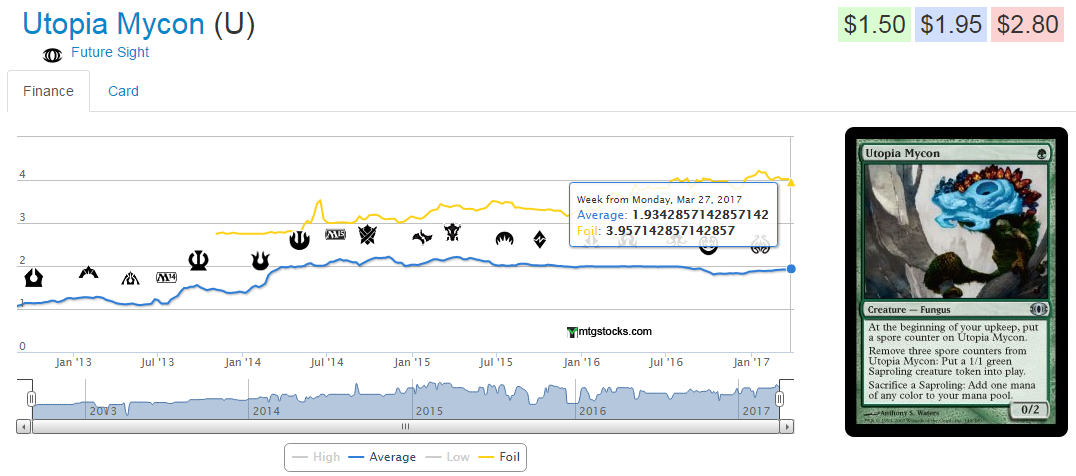
Task: Click the Born of the Gods set marker
Action: pos(259,260)
